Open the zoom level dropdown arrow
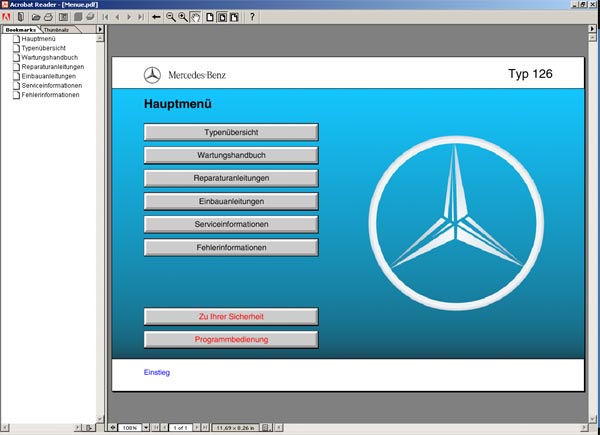This screenshot has width=600, height=435. tap(146, 427)
